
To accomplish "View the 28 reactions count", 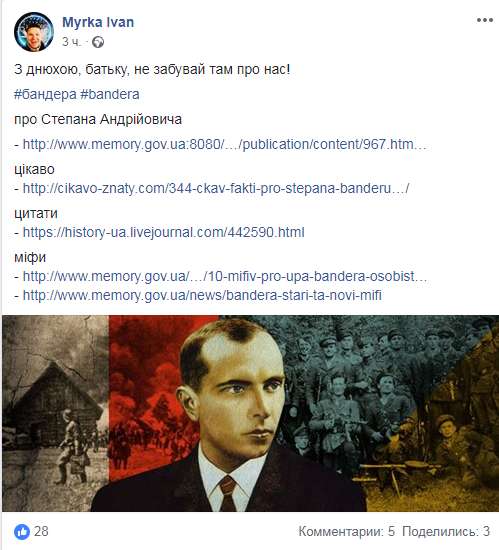I will [41, 532].
